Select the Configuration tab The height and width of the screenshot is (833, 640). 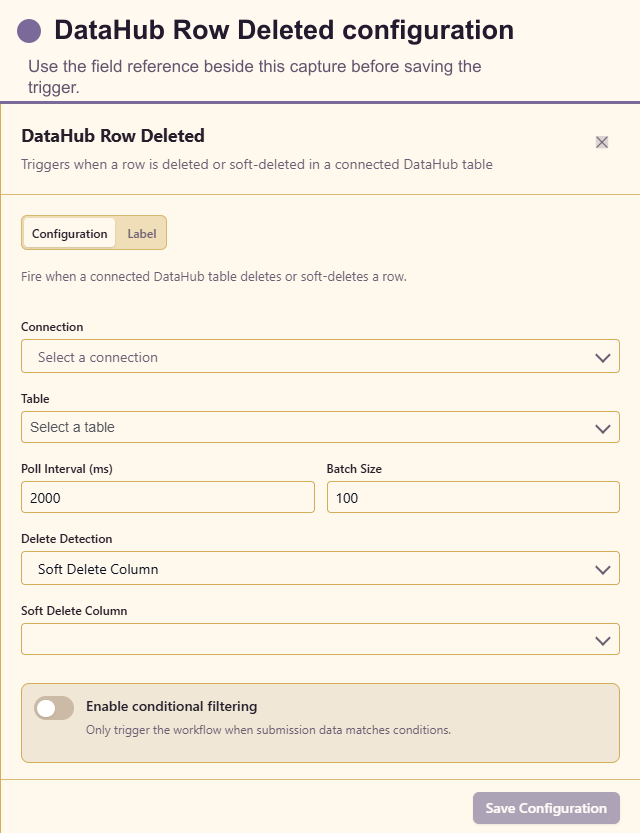click(70, 234)
